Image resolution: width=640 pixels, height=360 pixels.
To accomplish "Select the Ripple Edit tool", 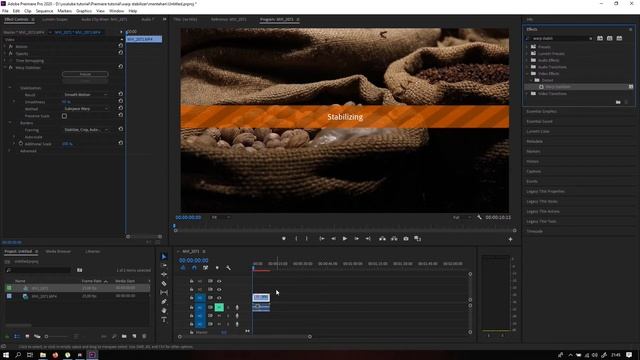I will tap(164, 275).
